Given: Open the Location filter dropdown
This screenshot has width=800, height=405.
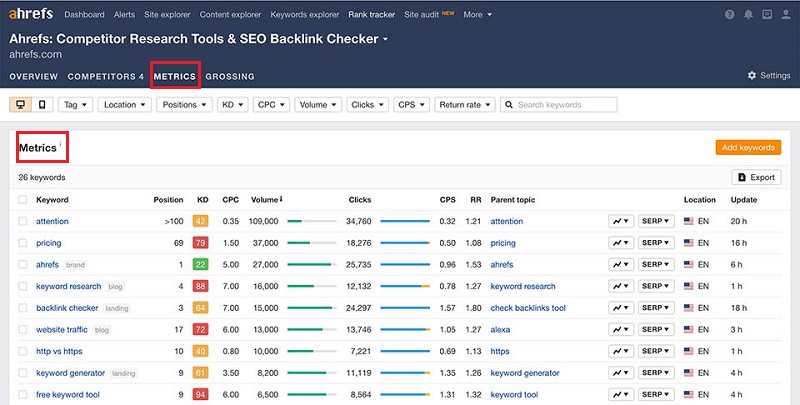Looking at the screenshot, I should [x=124, y=105].
